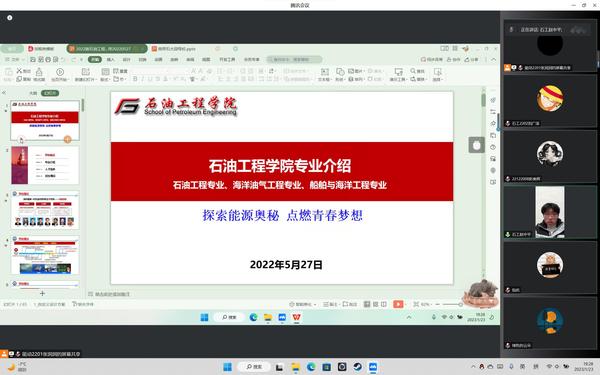
Task: Select normal view icon in status bar
Action: point(367,304)
